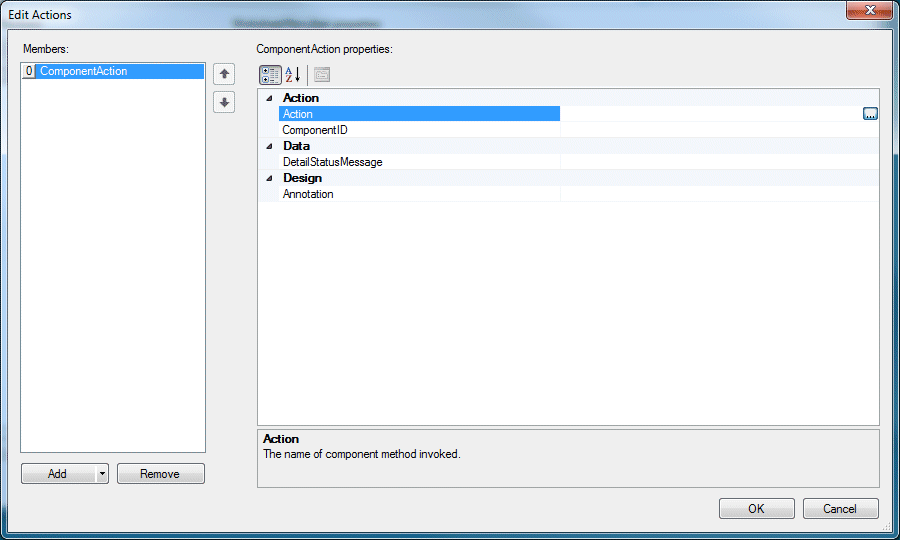
Task: Cancel the Edit Actions dialog
Action: [x=840, y=508]
